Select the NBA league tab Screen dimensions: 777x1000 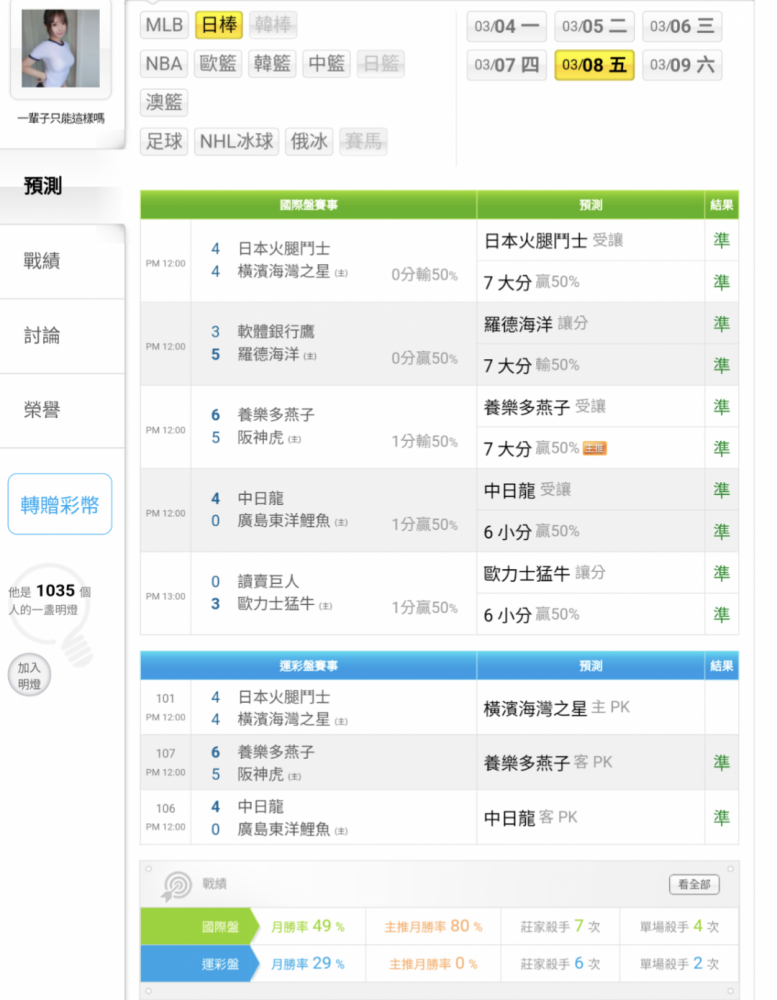point(165,64)
